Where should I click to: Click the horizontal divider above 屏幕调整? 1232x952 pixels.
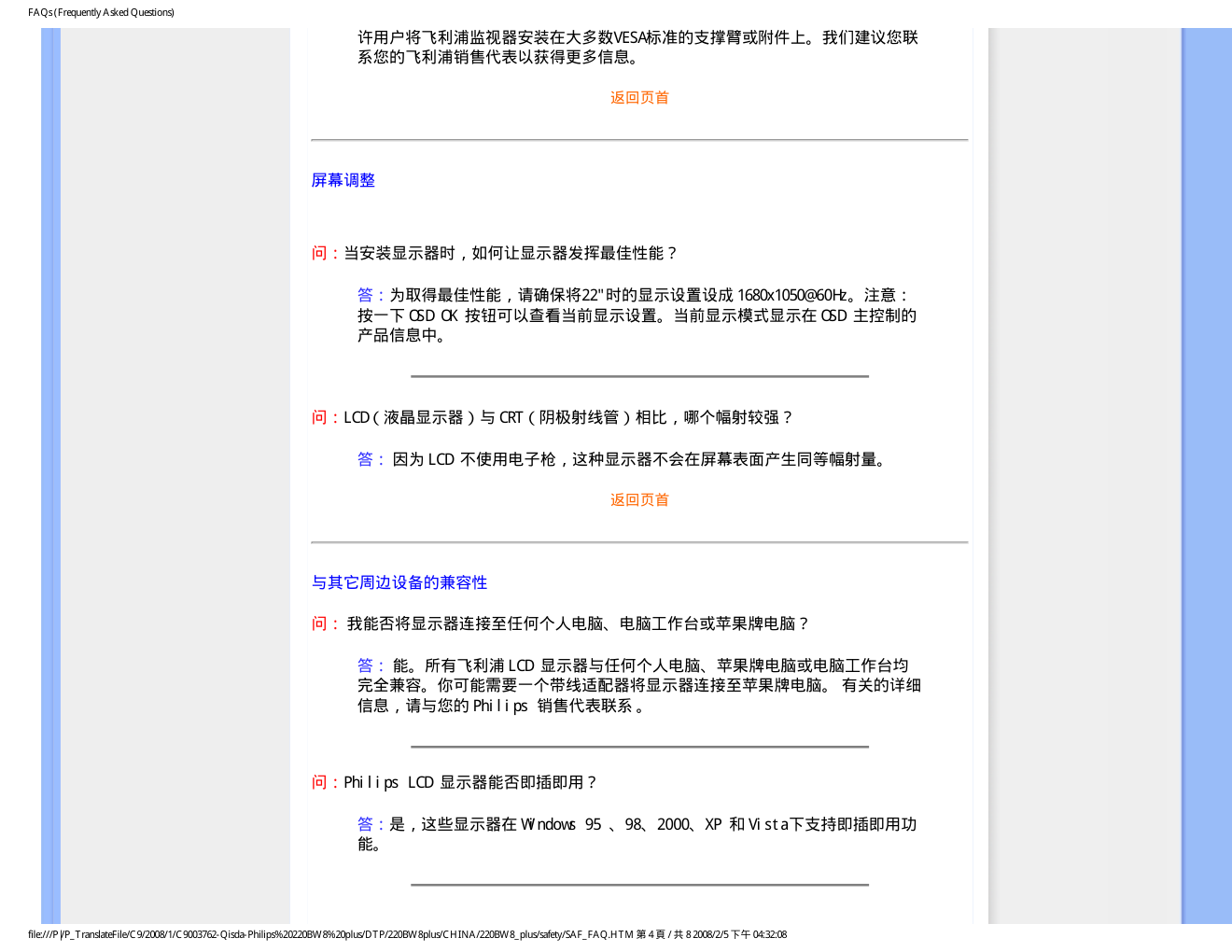pyautogui.click(x=639, y=140)
